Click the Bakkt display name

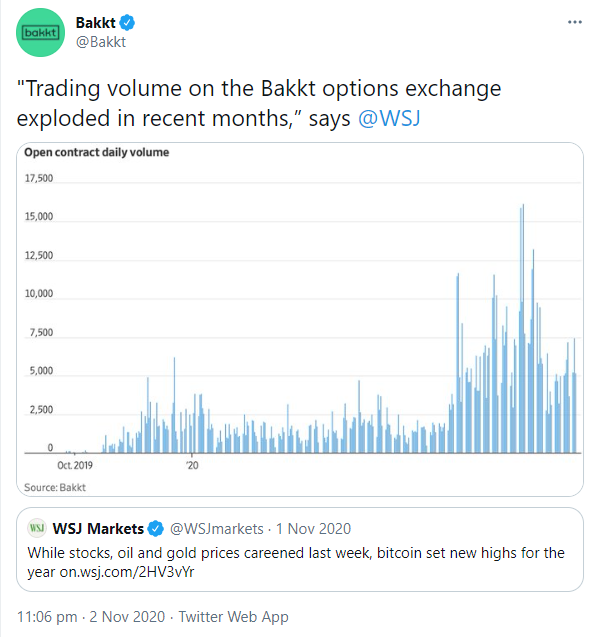pyautogui.click(x=96, y=23)
